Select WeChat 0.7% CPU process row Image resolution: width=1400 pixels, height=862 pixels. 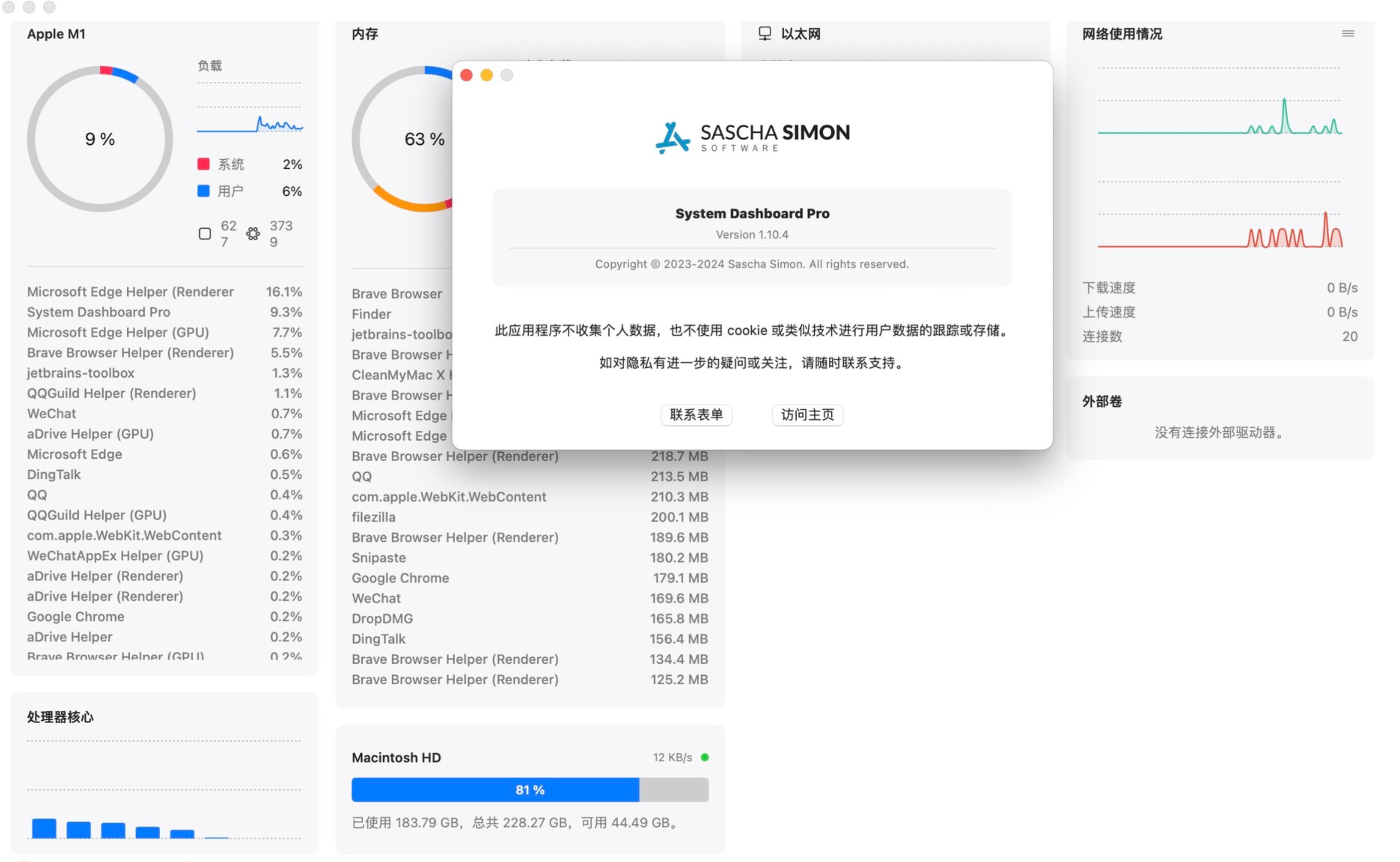165,414
